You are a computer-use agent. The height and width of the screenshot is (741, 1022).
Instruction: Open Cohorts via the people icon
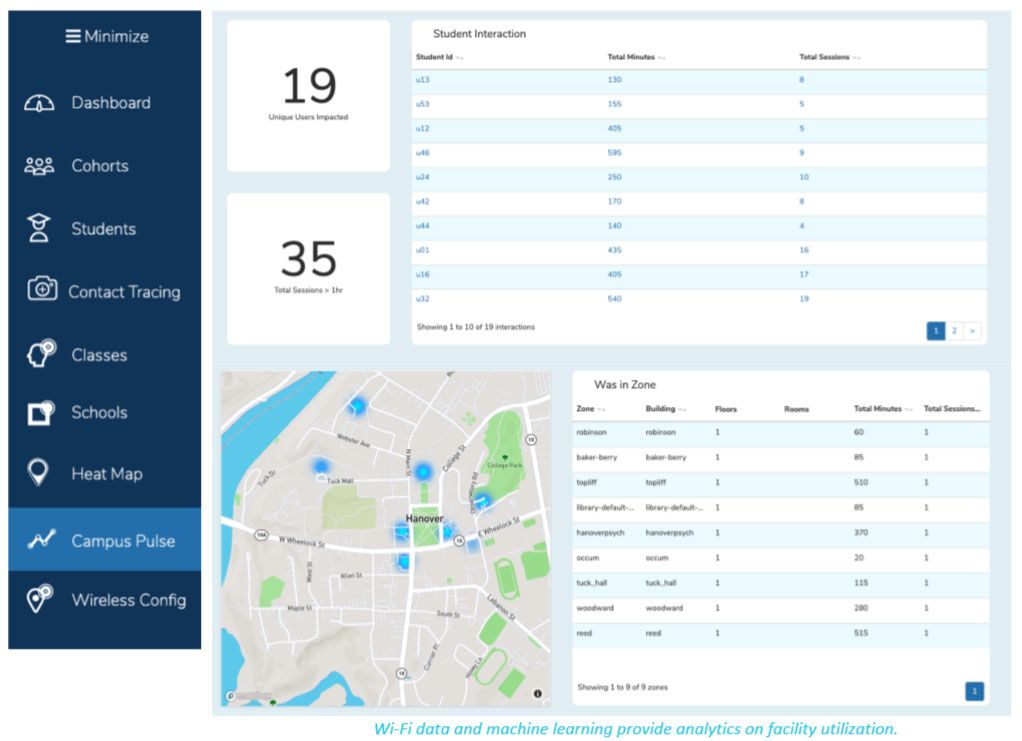[39, 166]
